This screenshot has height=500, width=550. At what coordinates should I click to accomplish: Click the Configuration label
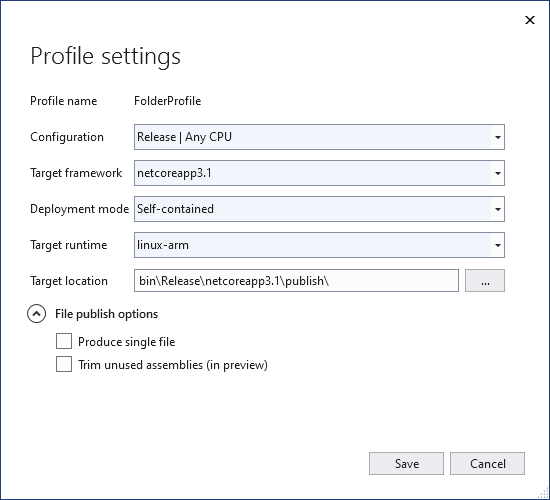click(67, 137)
